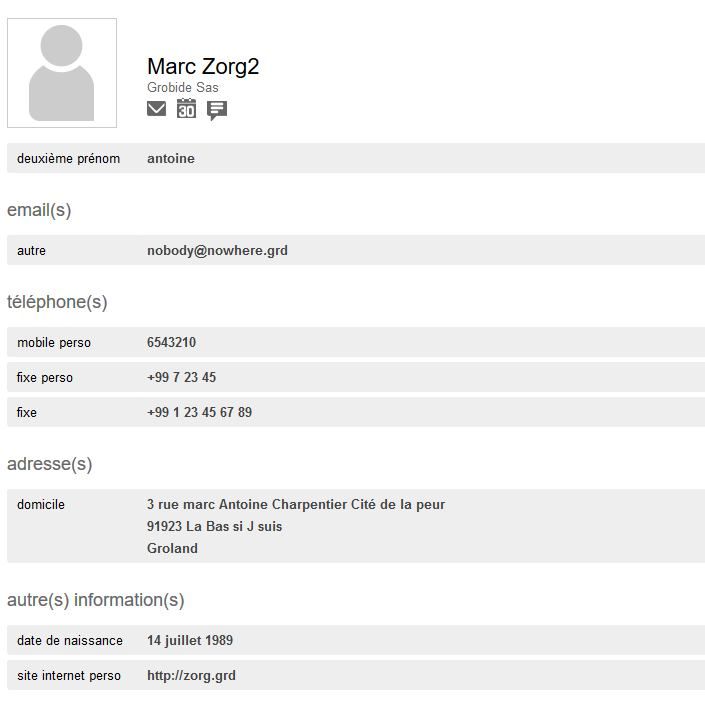Viewport: 705px width, 724px height.
Task: Open the personal website http://zorg.grd
Action: point(191,675)
